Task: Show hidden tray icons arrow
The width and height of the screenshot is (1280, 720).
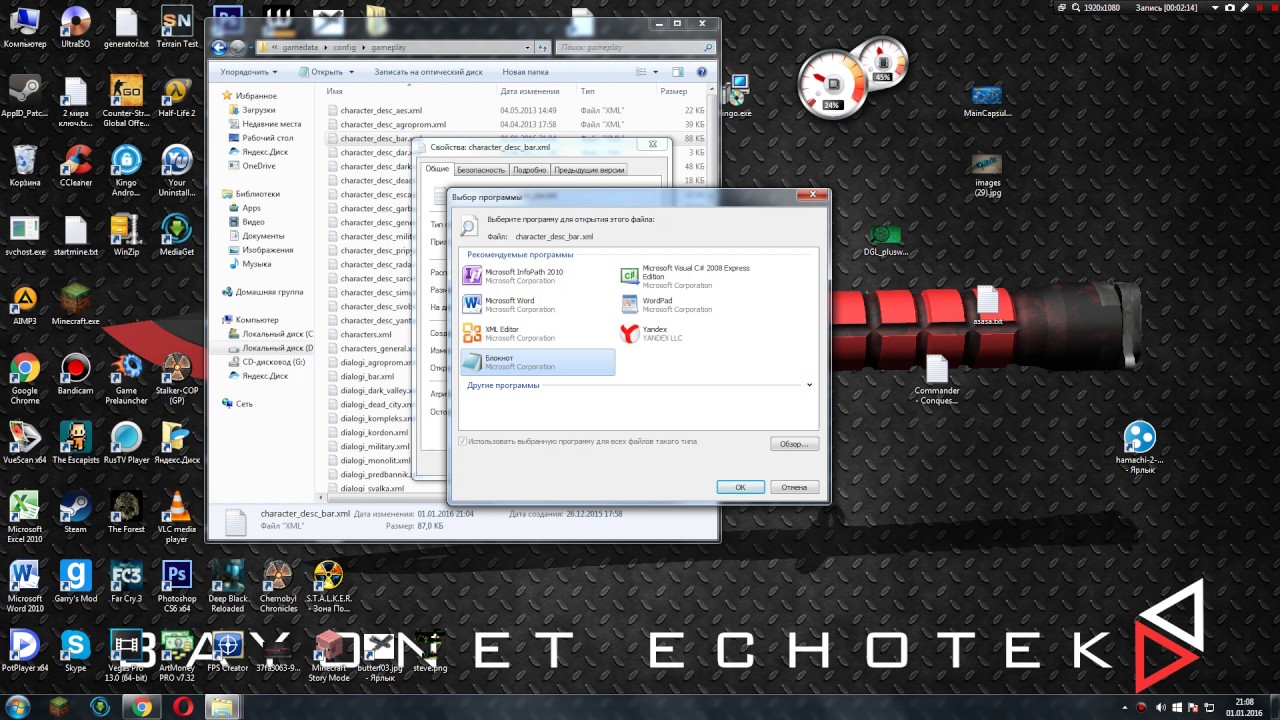Action: (1127, 708)
